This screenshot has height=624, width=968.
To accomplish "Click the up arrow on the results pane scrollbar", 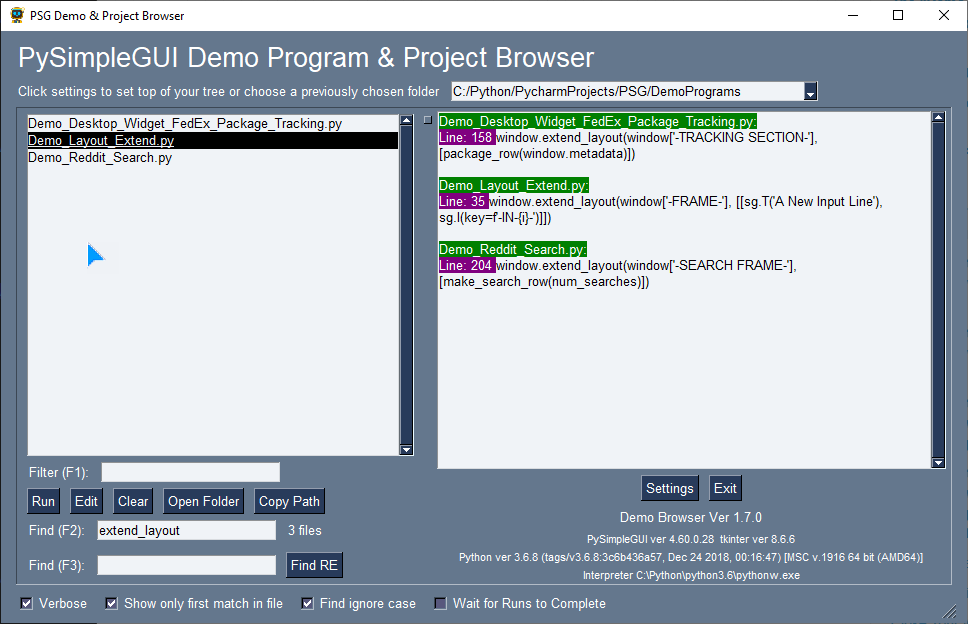I will point(940,116).
